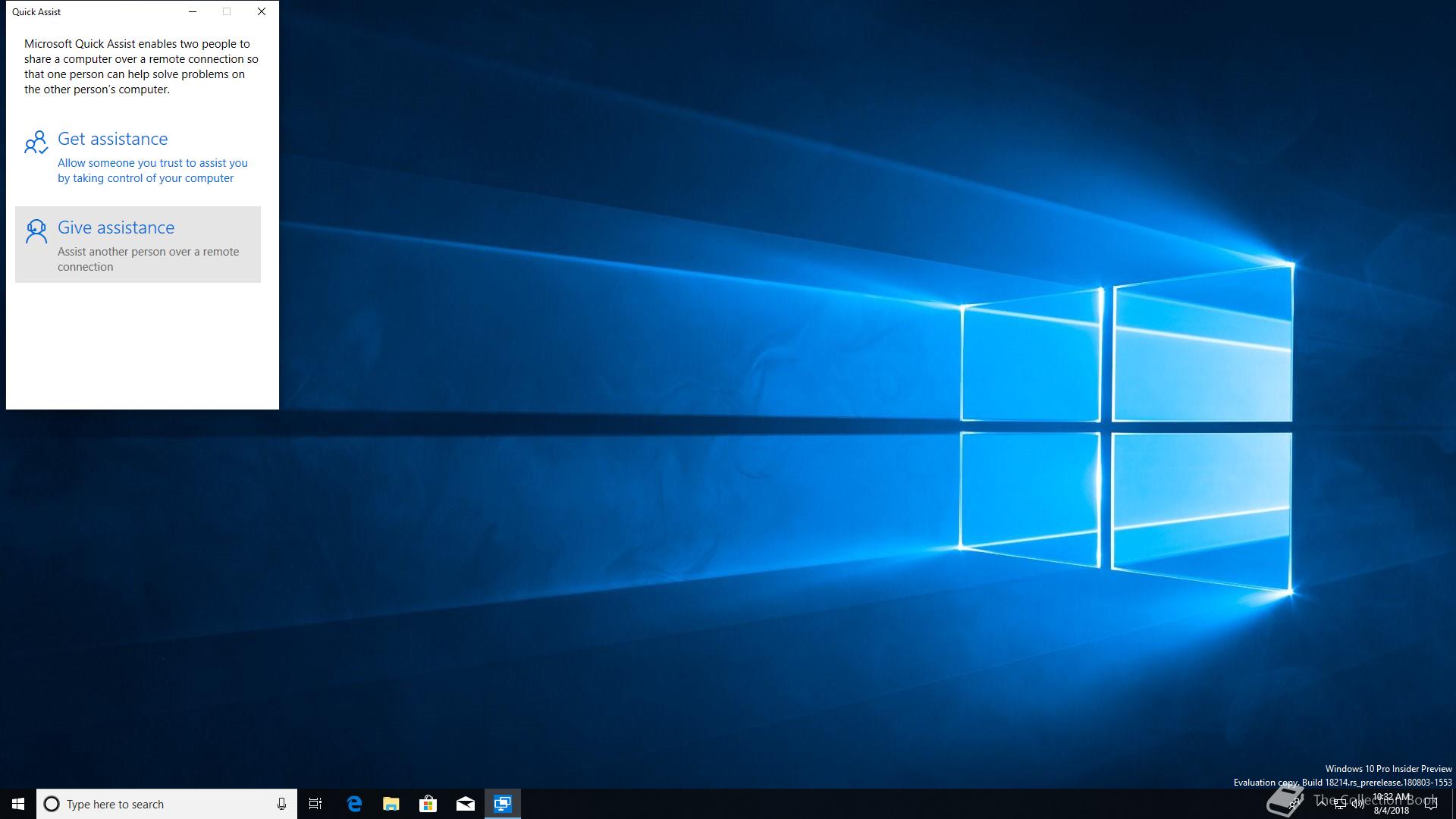The image size is (1456, 819).
Task: Open the People icon in taskbar
Action: [1295, 804]
